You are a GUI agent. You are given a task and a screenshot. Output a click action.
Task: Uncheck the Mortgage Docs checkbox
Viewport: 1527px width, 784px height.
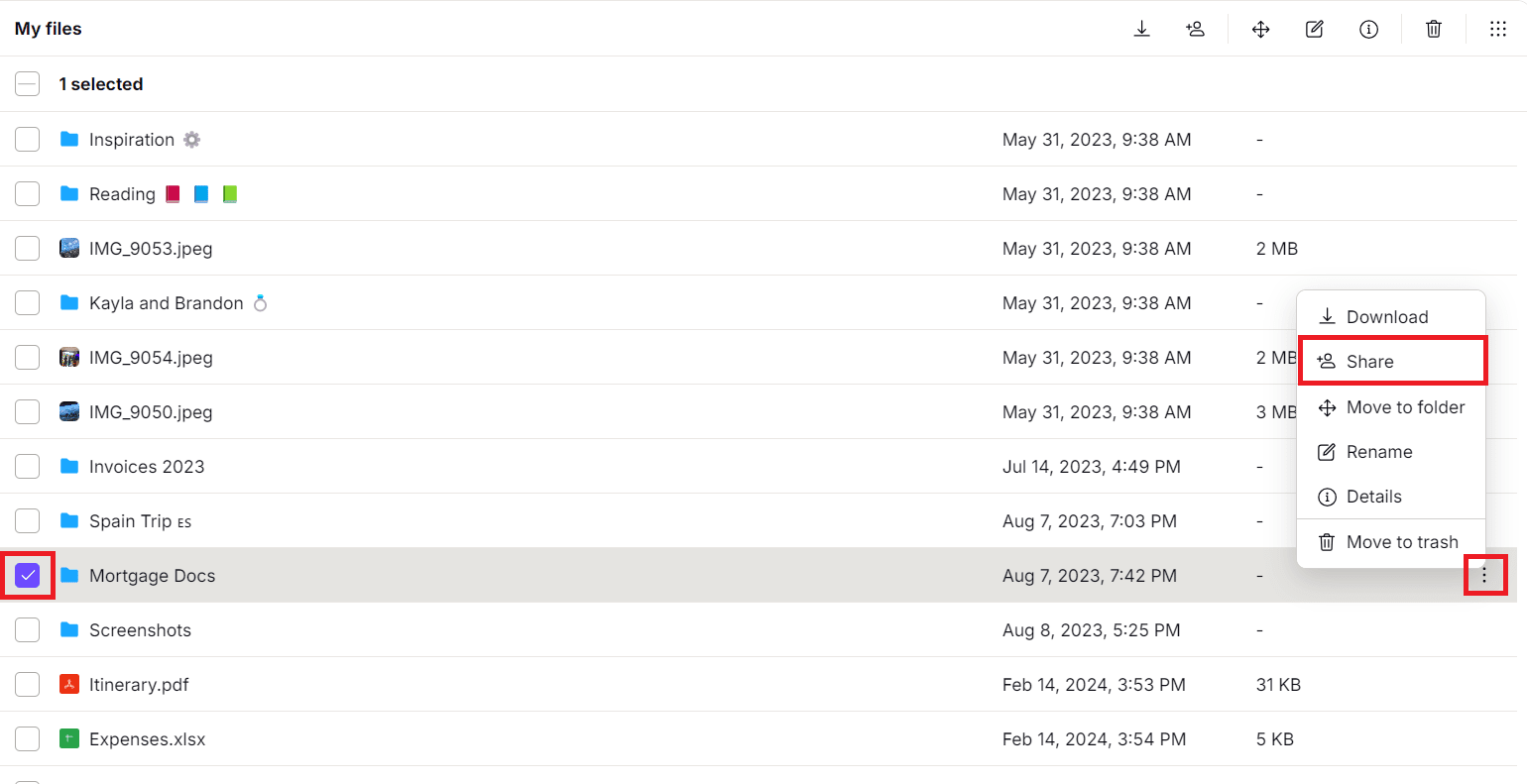(x=27, y=575)
